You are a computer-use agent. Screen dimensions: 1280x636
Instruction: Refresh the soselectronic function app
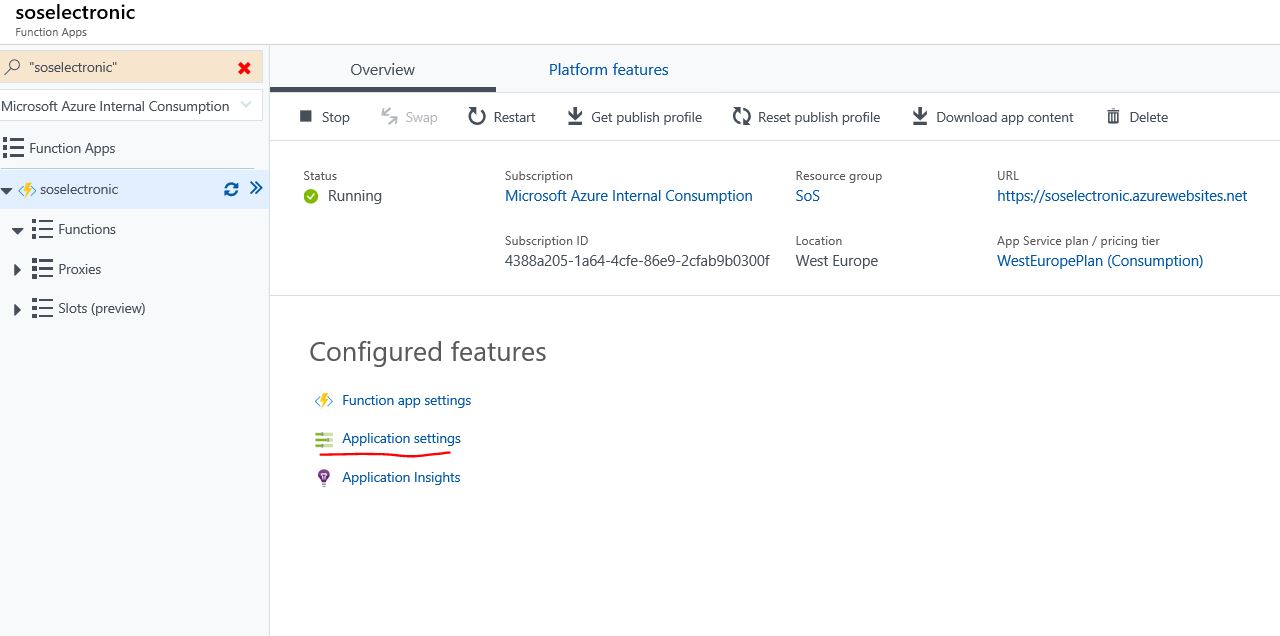click(231, 189)
